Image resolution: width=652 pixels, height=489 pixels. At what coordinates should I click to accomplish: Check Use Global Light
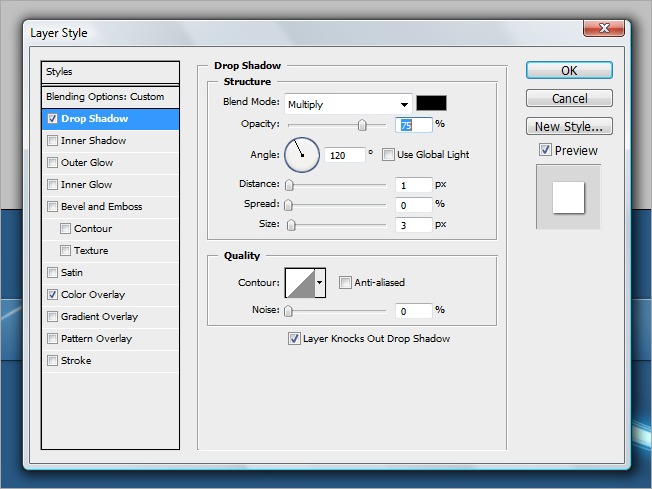tap(388, 155)
